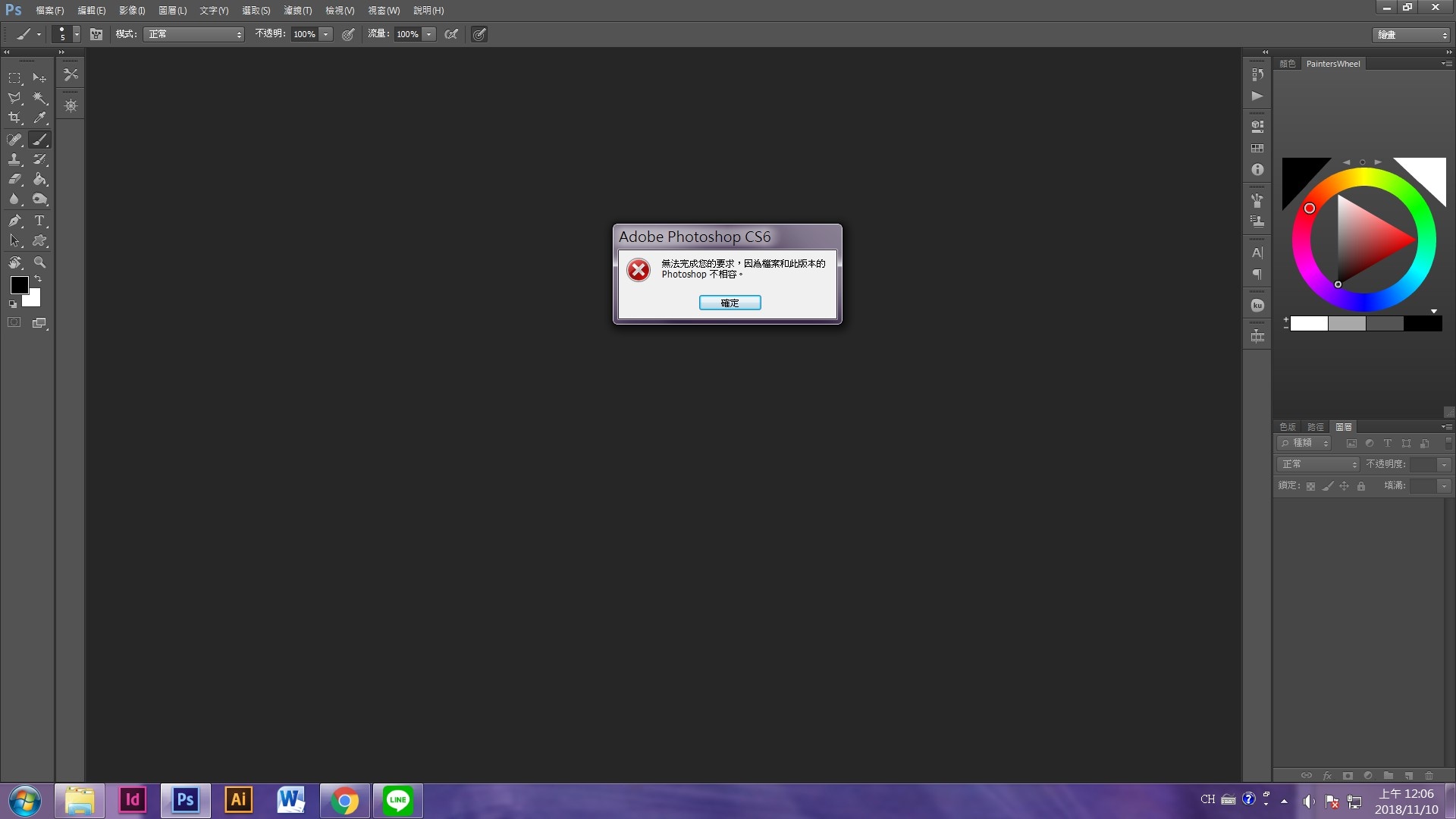Viewport: 1456px width, 819px height.
Task: Toggle lock transparent pixels in layers panel
Action: pyautogui.click(x=1310, y=486)
